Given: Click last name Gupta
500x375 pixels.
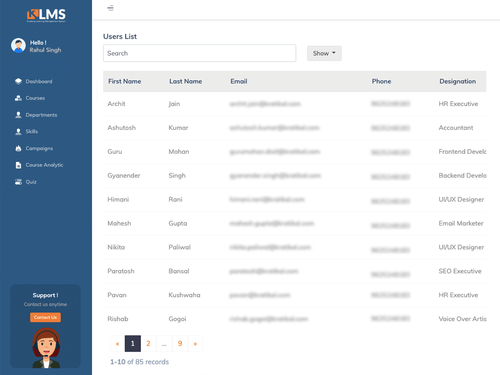Looking at the screenshot, I should 178,223.
